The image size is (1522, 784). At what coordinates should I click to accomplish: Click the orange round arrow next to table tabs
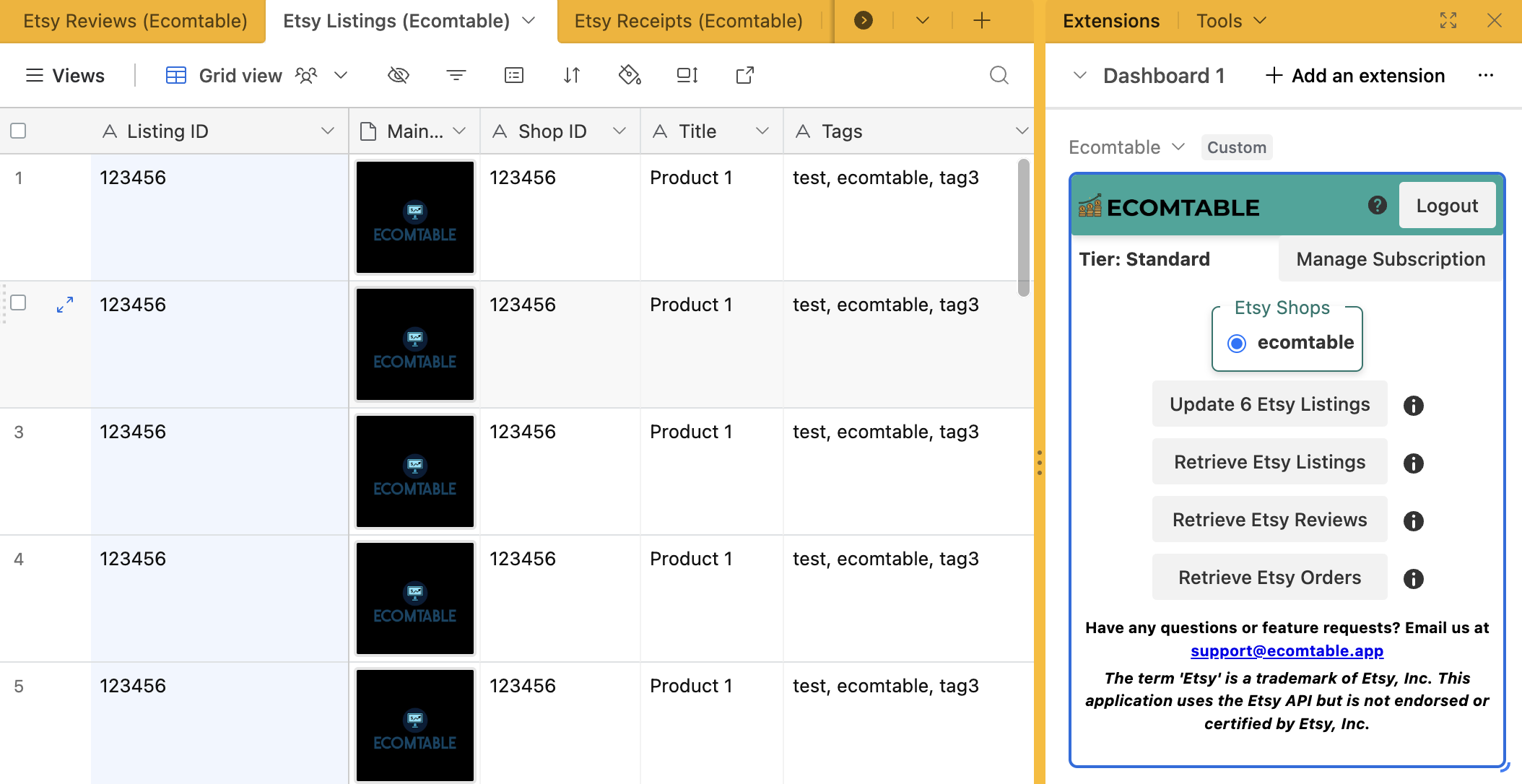coord(864,20)
